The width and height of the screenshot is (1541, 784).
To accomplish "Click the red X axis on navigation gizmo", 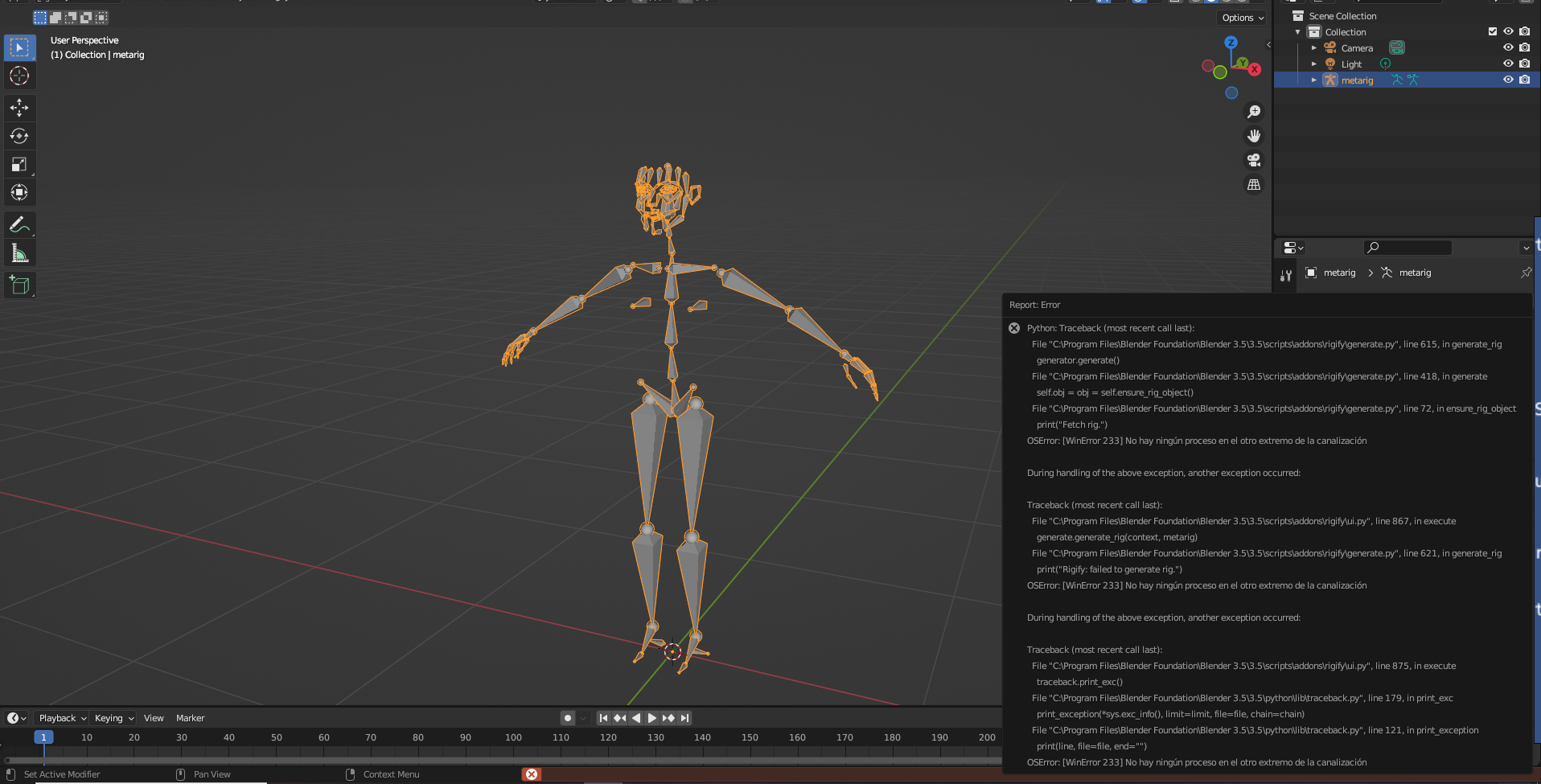I will click(x=1255, y=69).
